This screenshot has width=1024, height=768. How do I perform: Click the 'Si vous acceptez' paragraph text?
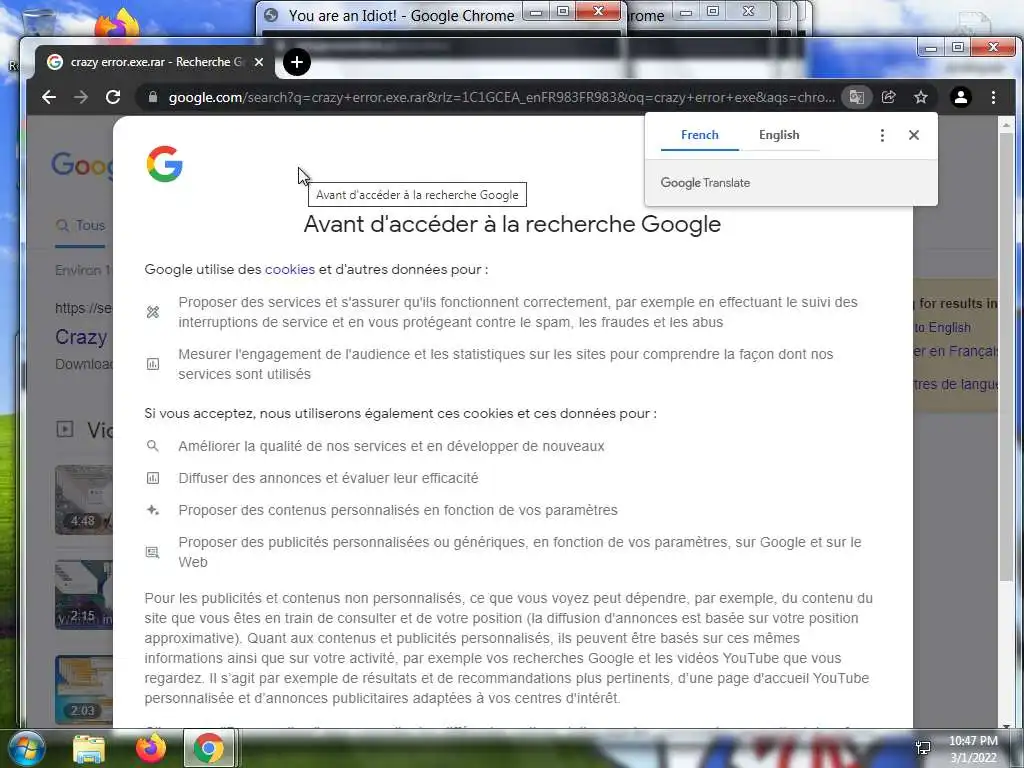point(400,413)
